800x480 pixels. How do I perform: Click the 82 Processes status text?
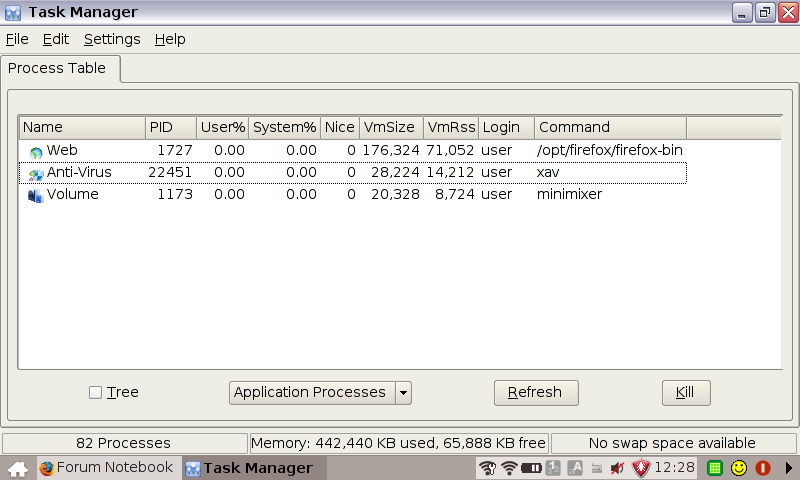(x=123, y=443)
